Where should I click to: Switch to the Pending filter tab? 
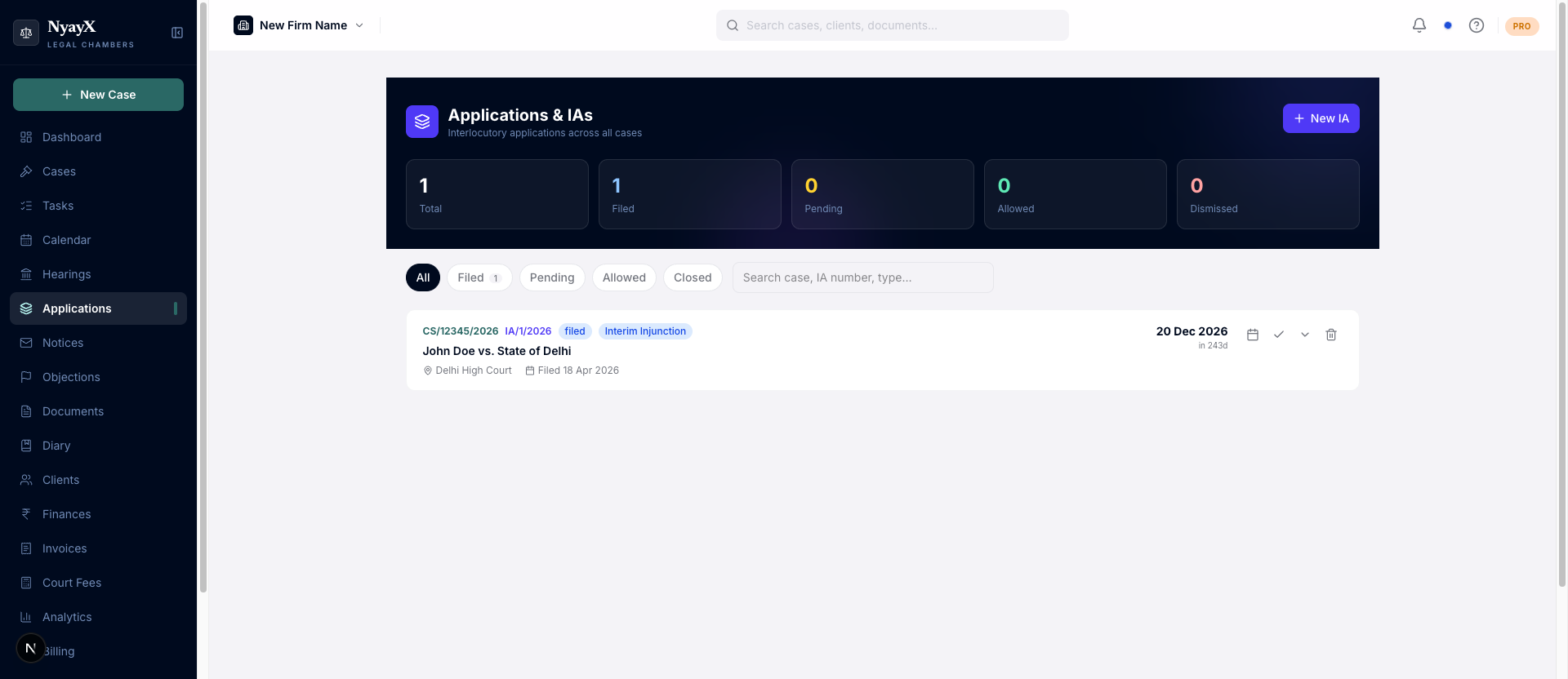pyautogui.click(x=552, y=277)
